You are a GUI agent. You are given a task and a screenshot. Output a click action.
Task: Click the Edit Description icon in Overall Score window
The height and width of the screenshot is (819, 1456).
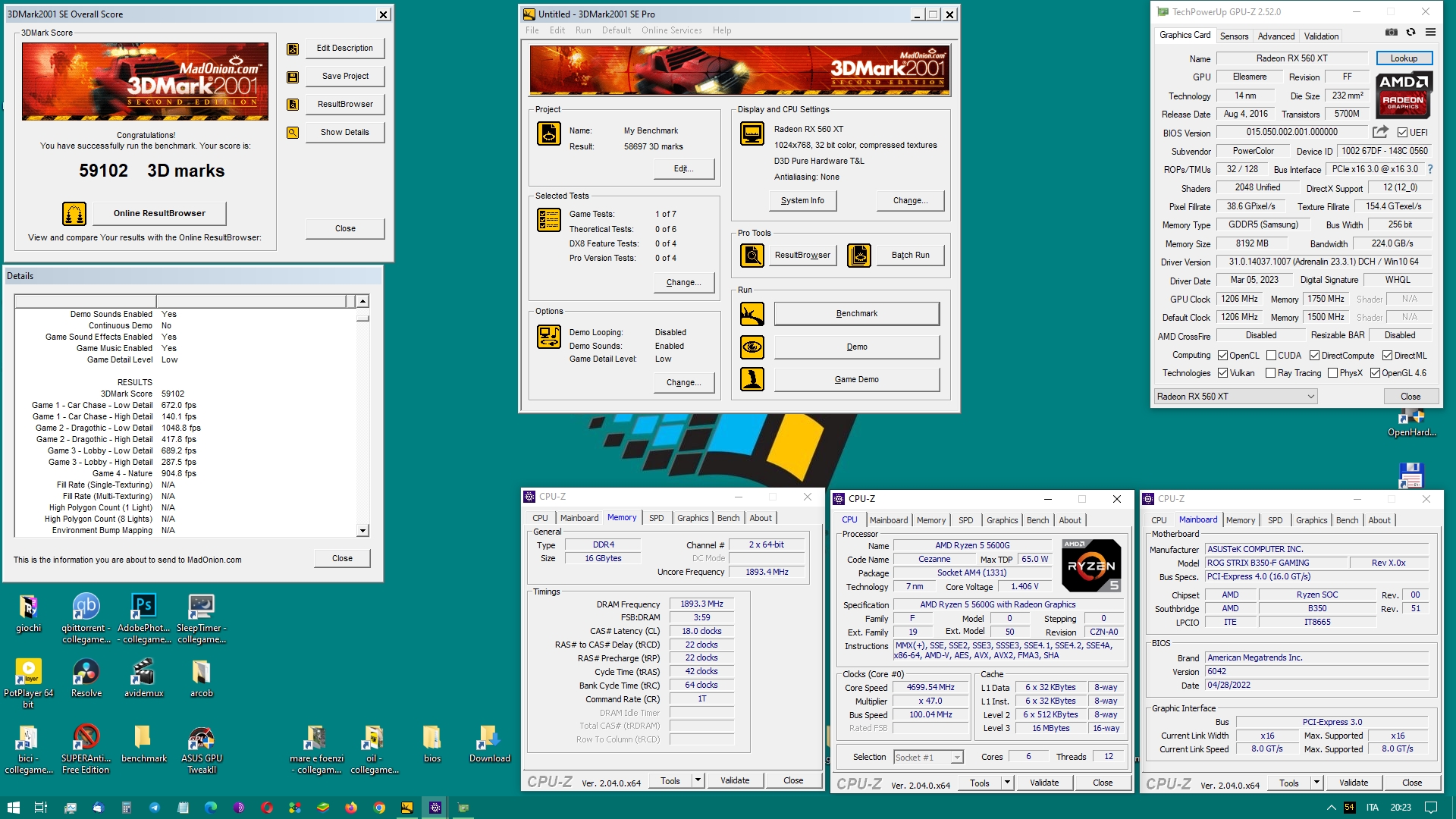pyautogui.click(x=293, y=49)
